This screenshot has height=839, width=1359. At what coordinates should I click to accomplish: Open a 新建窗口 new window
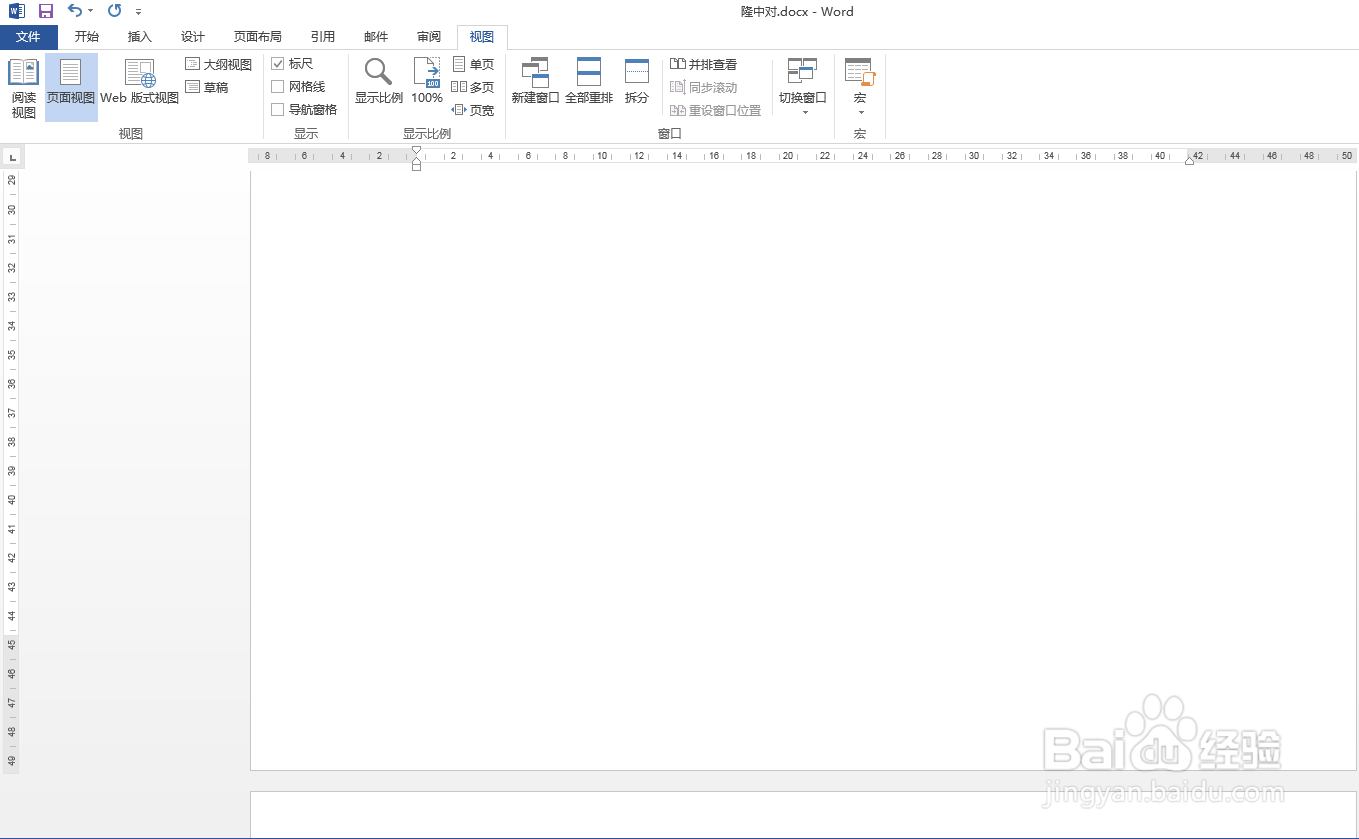pos(536,82)
